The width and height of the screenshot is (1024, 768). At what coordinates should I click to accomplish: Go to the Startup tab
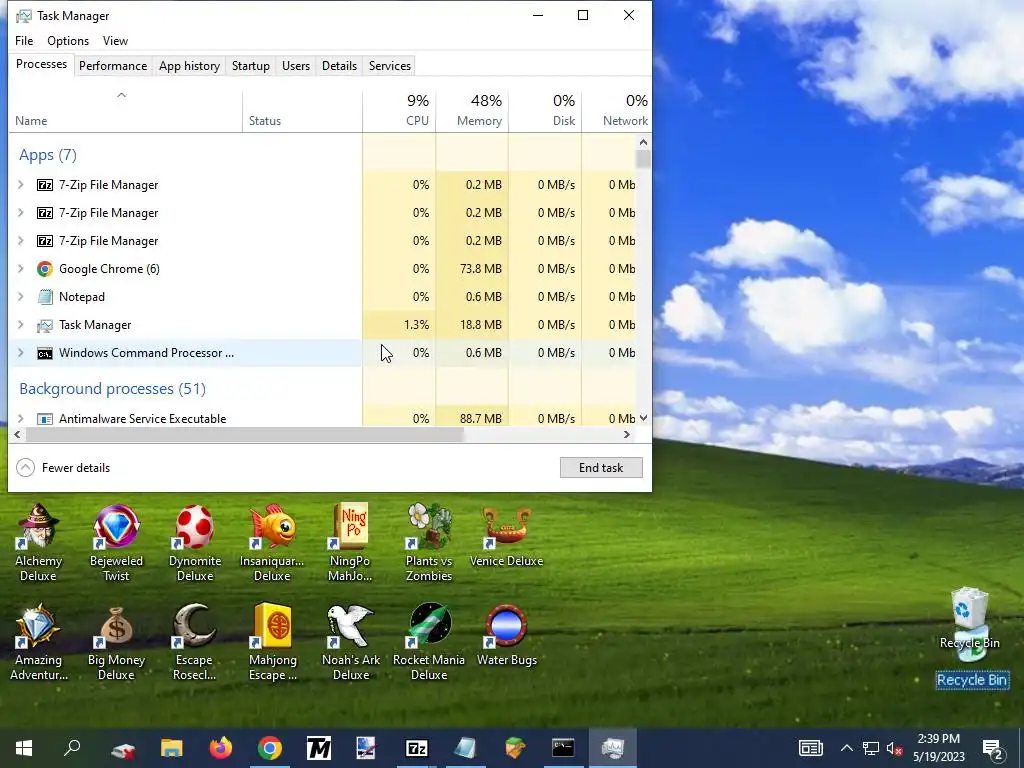pos(251,66)
